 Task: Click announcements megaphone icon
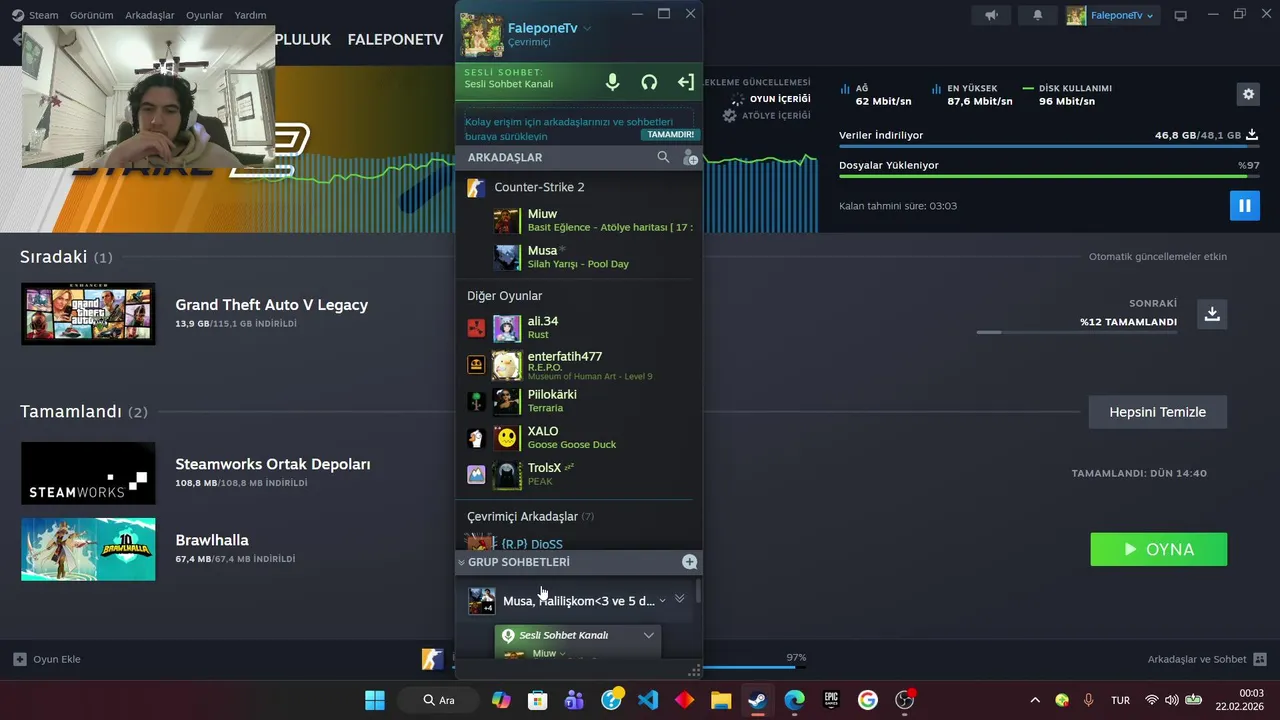click(991, 15)
